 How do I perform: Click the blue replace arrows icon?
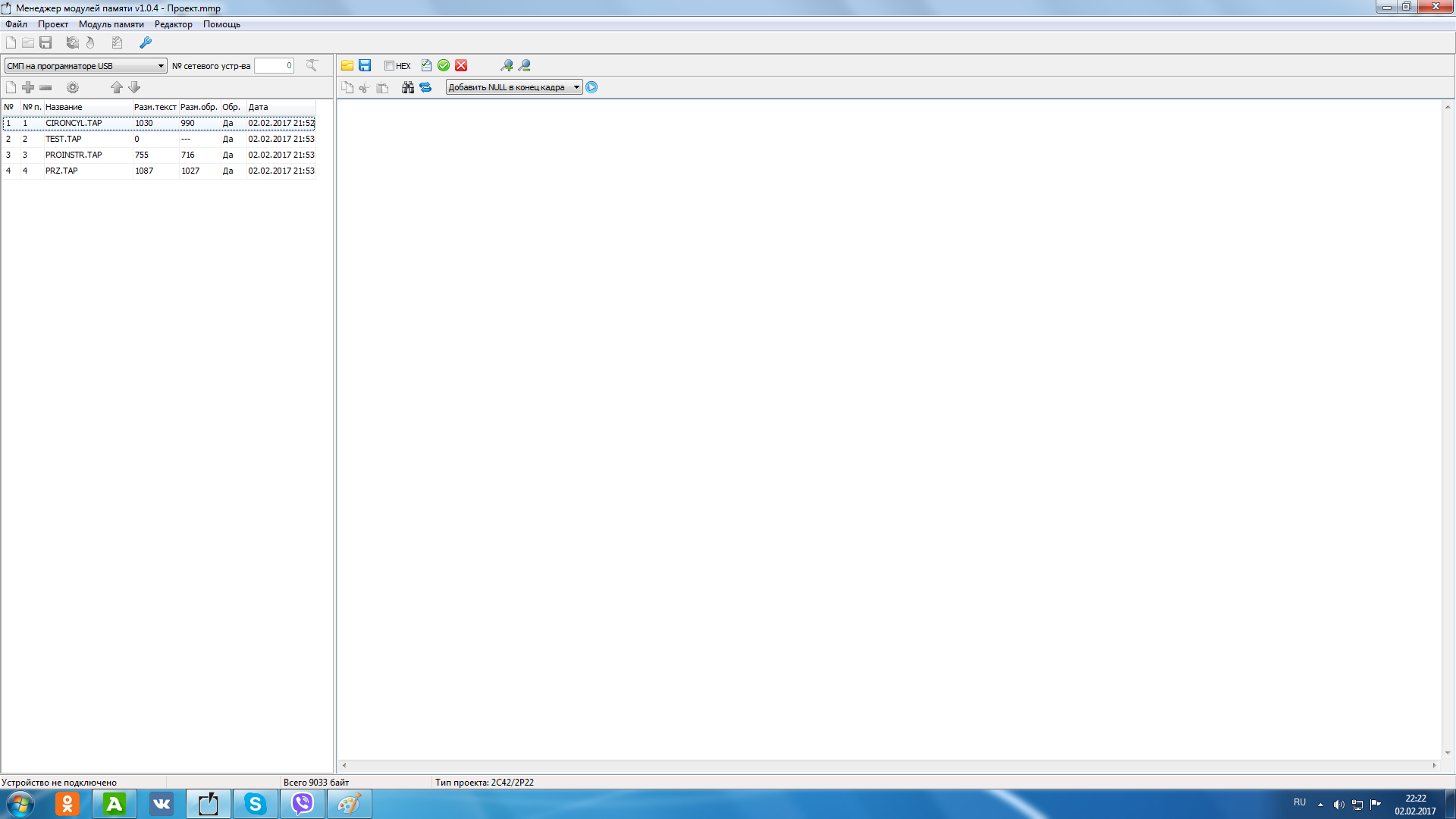point(425,87)
